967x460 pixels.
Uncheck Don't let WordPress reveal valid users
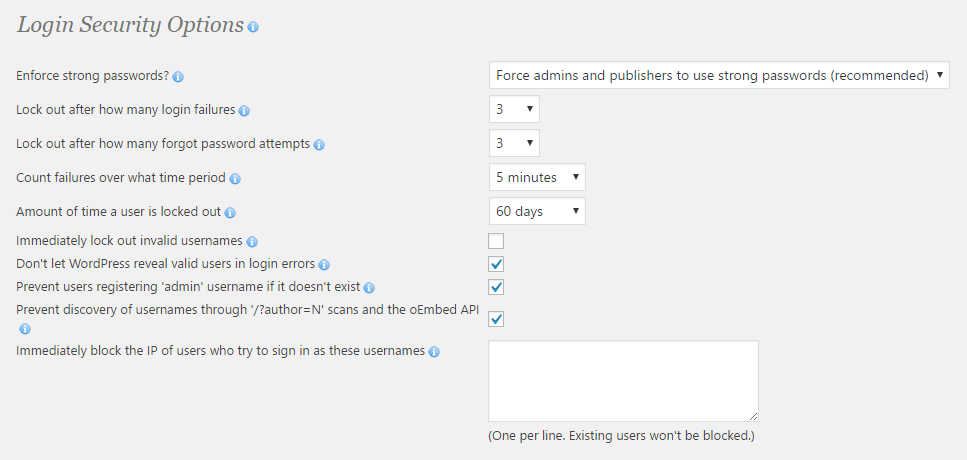point(496,264)
